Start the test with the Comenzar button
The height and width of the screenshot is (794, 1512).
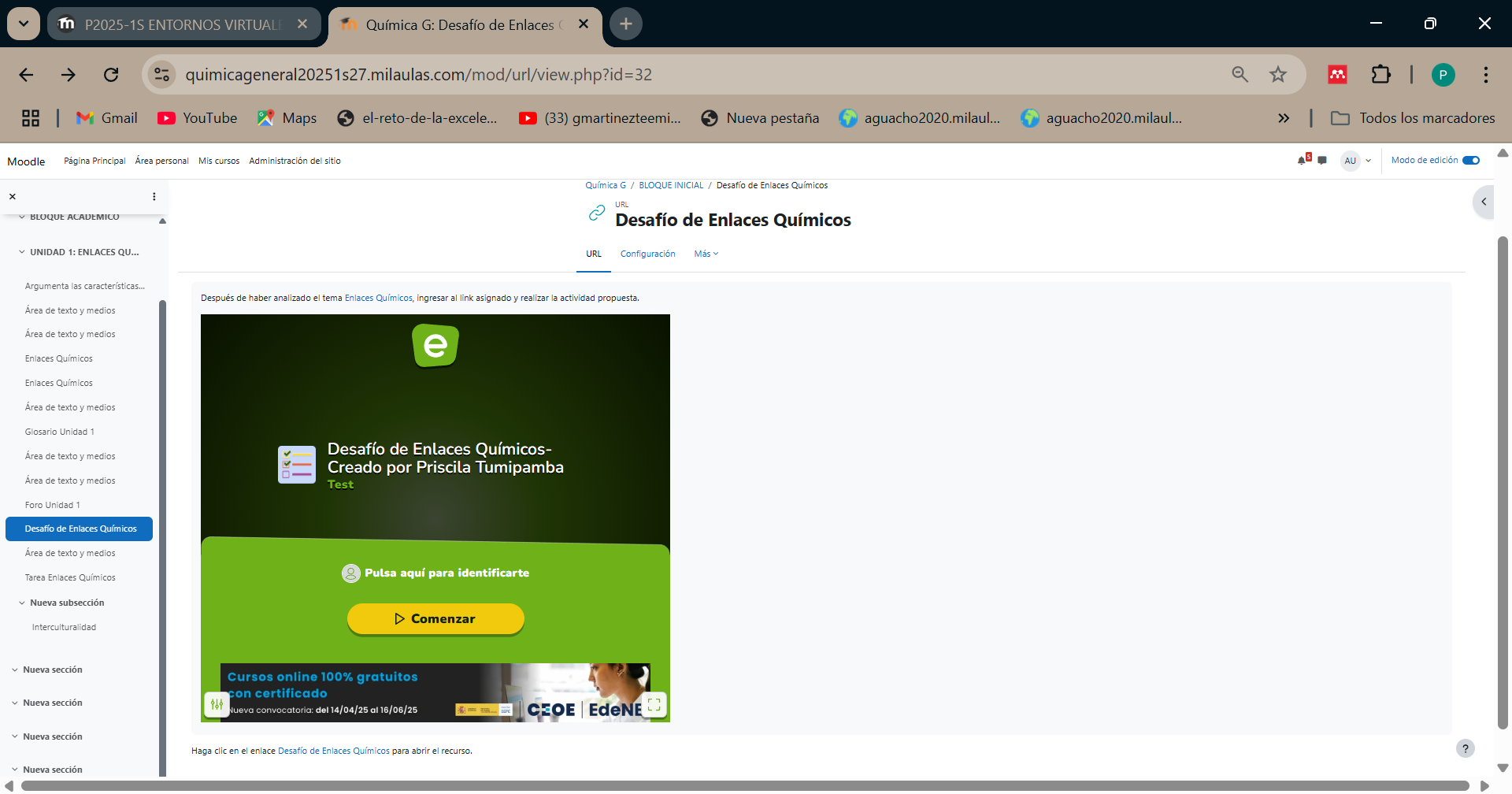[x=435, y=619]
